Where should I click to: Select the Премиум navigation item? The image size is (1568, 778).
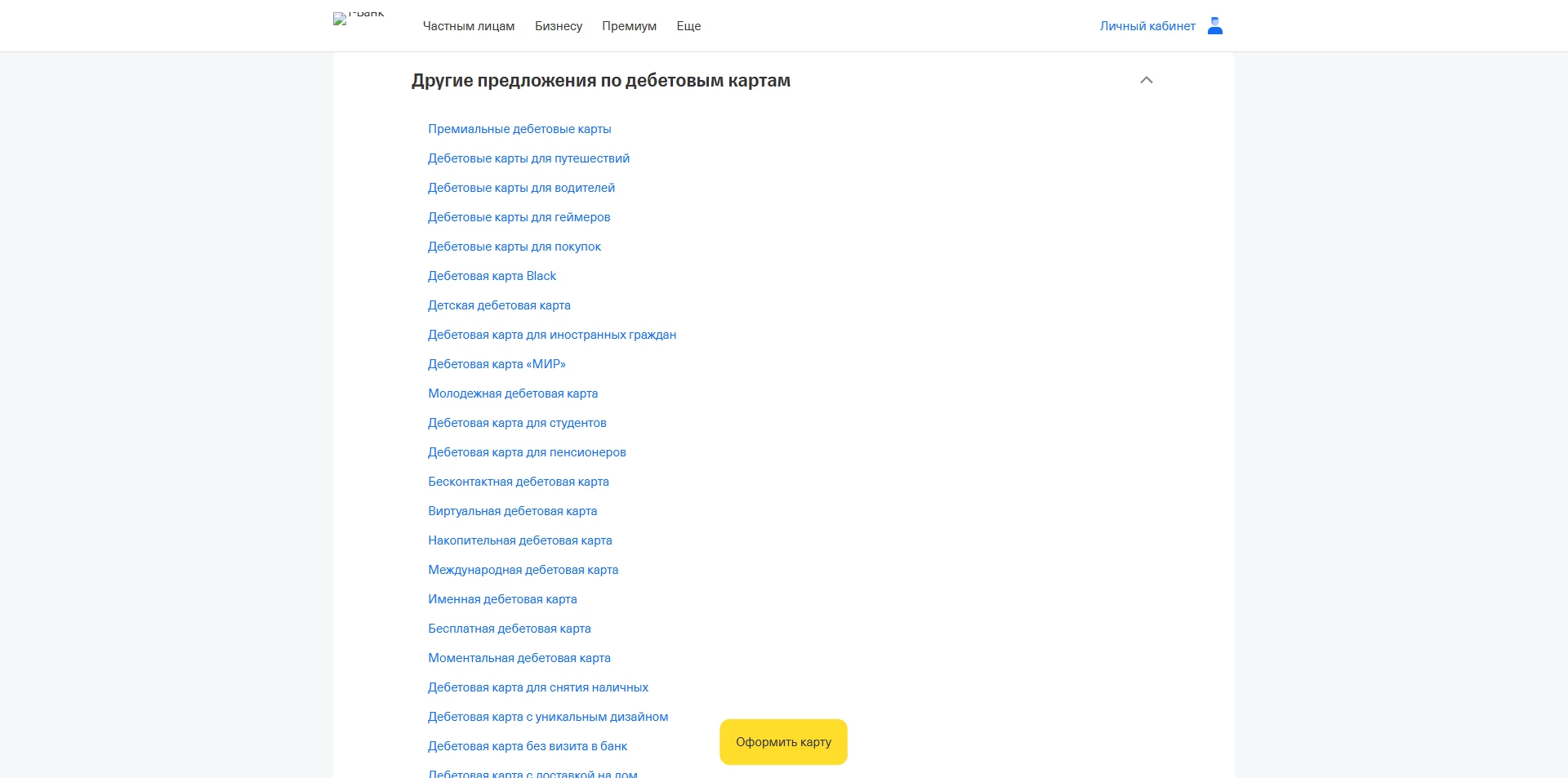pyautogui.click(x=629, y=26)
